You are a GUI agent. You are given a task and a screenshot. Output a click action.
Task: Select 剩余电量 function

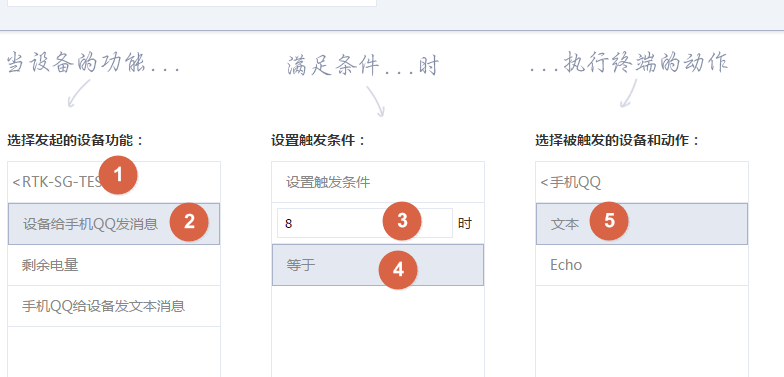tap(114, 265)
